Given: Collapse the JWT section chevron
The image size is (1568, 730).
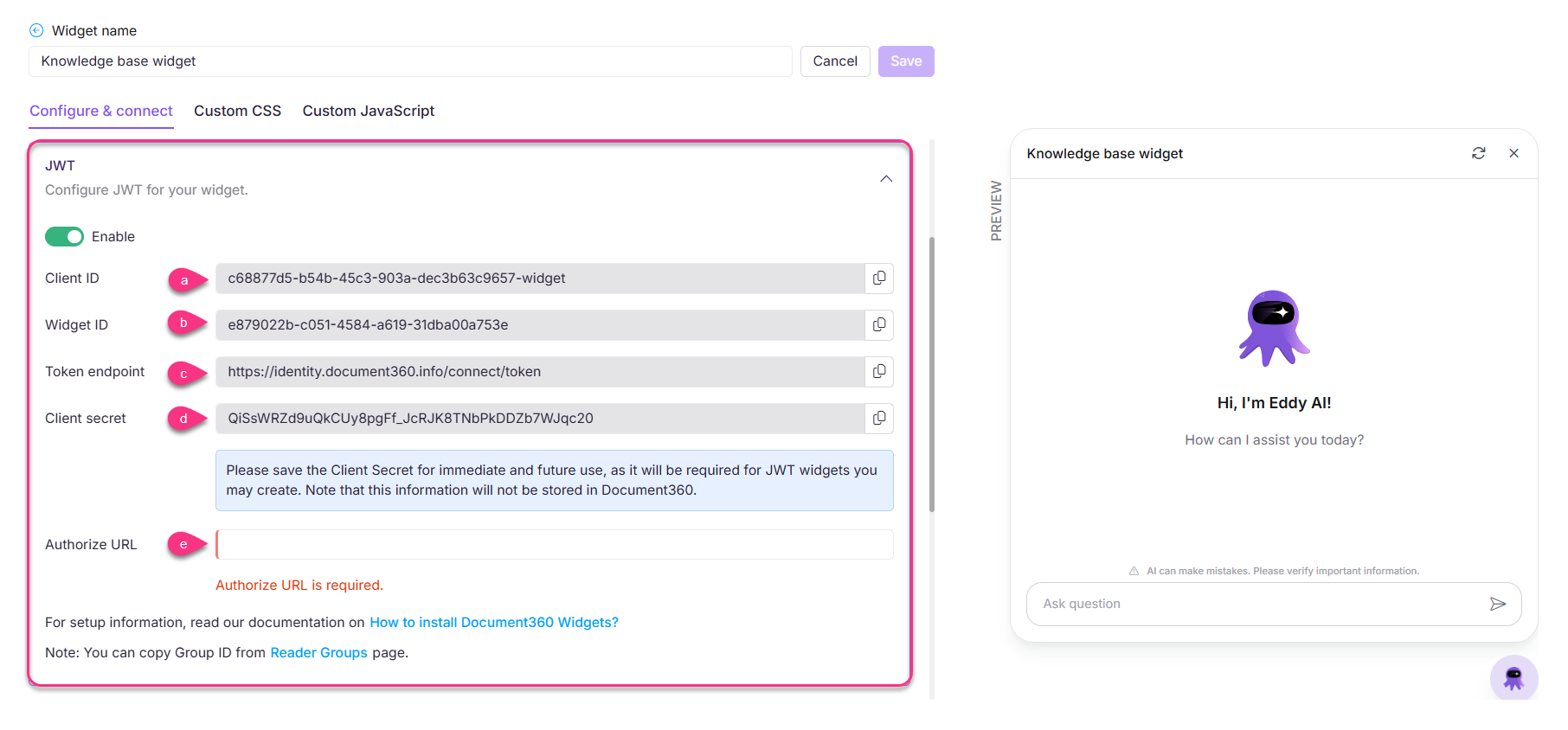Looking at the screenshot, I should tap(886, 179).
